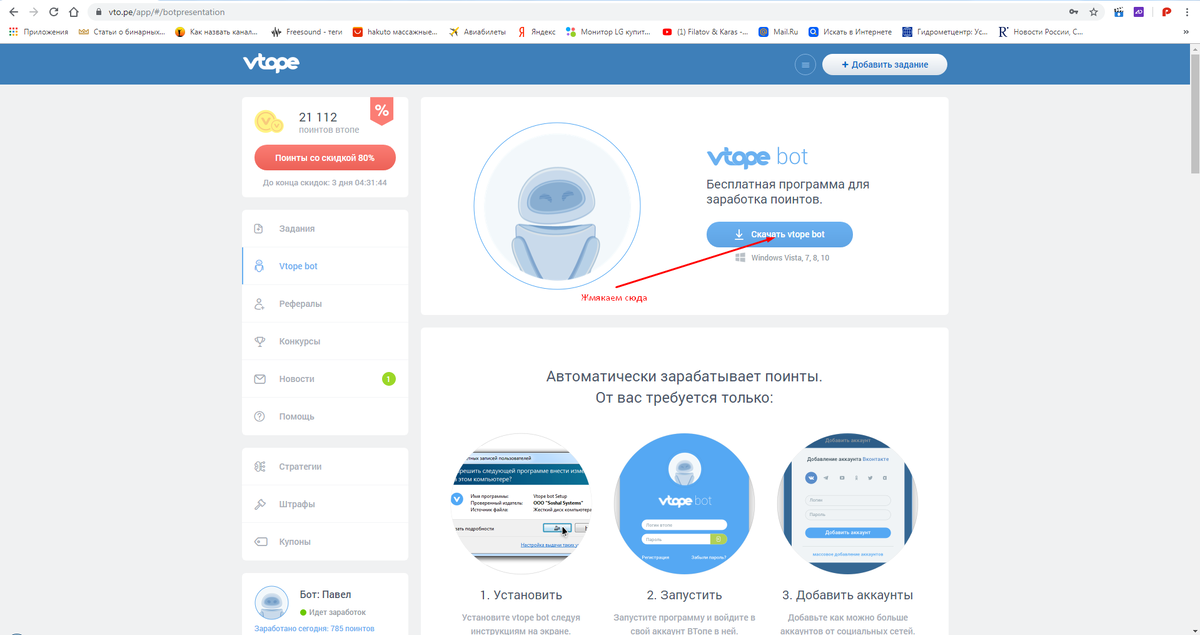Viewport: 1200px width, 635px height.
Task: Expand hidden bookmarks with the double chevron
Action: tap(1187, 32)
